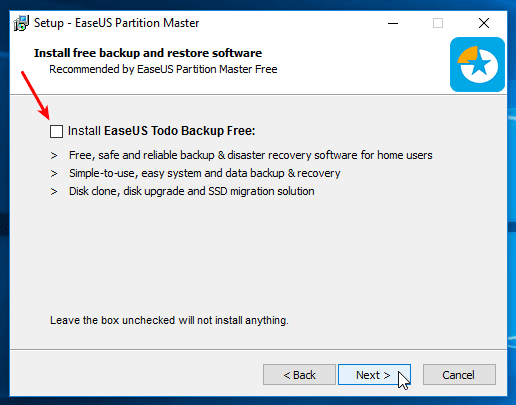Click the chevron before "Free, safe and reliable"
516x405 pixels.
pos(54,156)
